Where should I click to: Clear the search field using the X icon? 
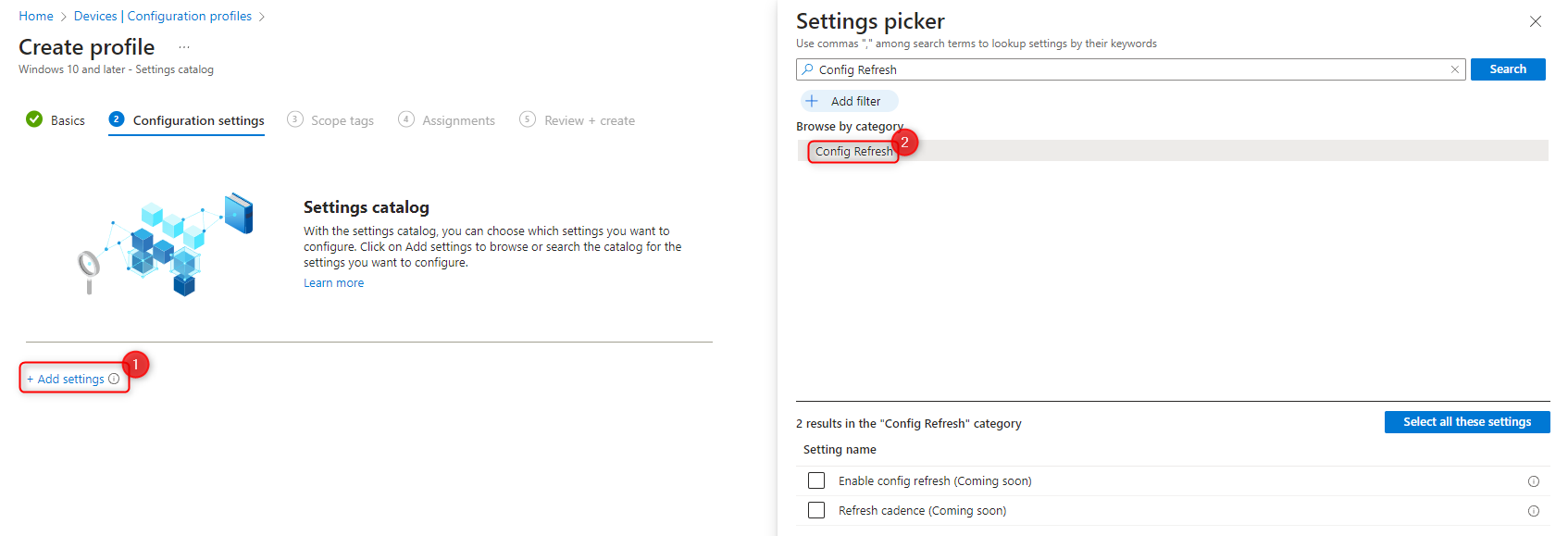1454,69
